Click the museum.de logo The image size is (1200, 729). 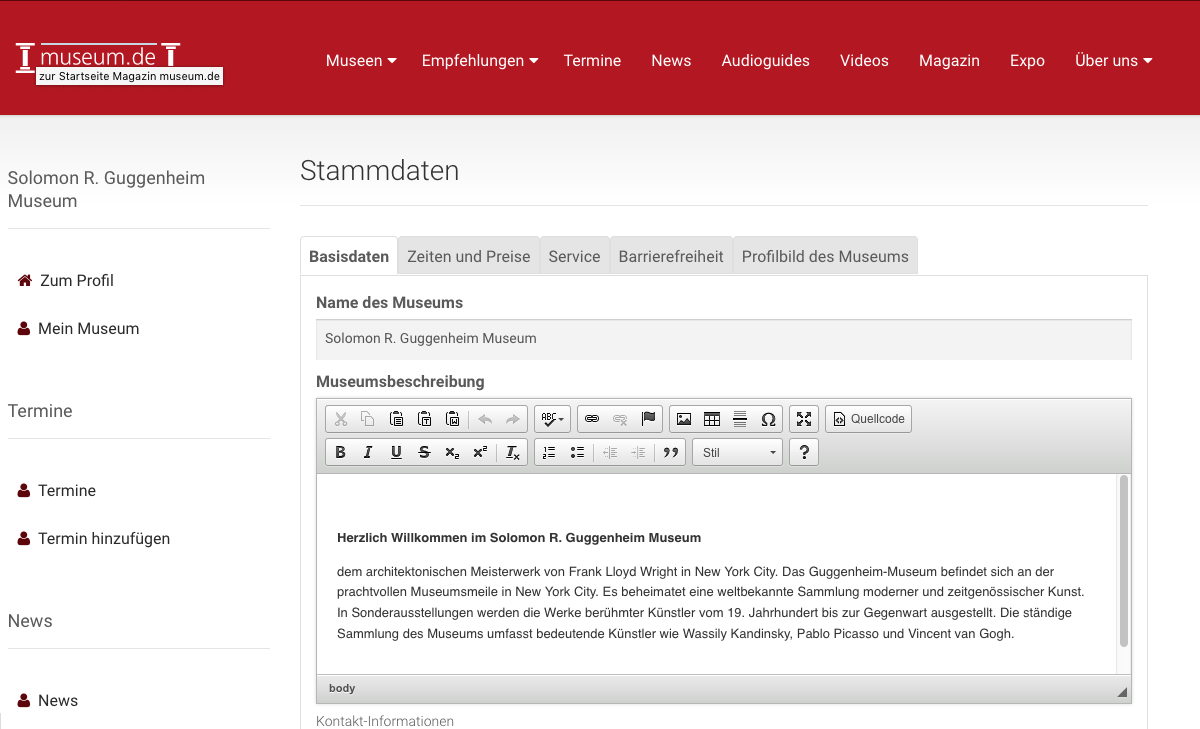[98, 58]
